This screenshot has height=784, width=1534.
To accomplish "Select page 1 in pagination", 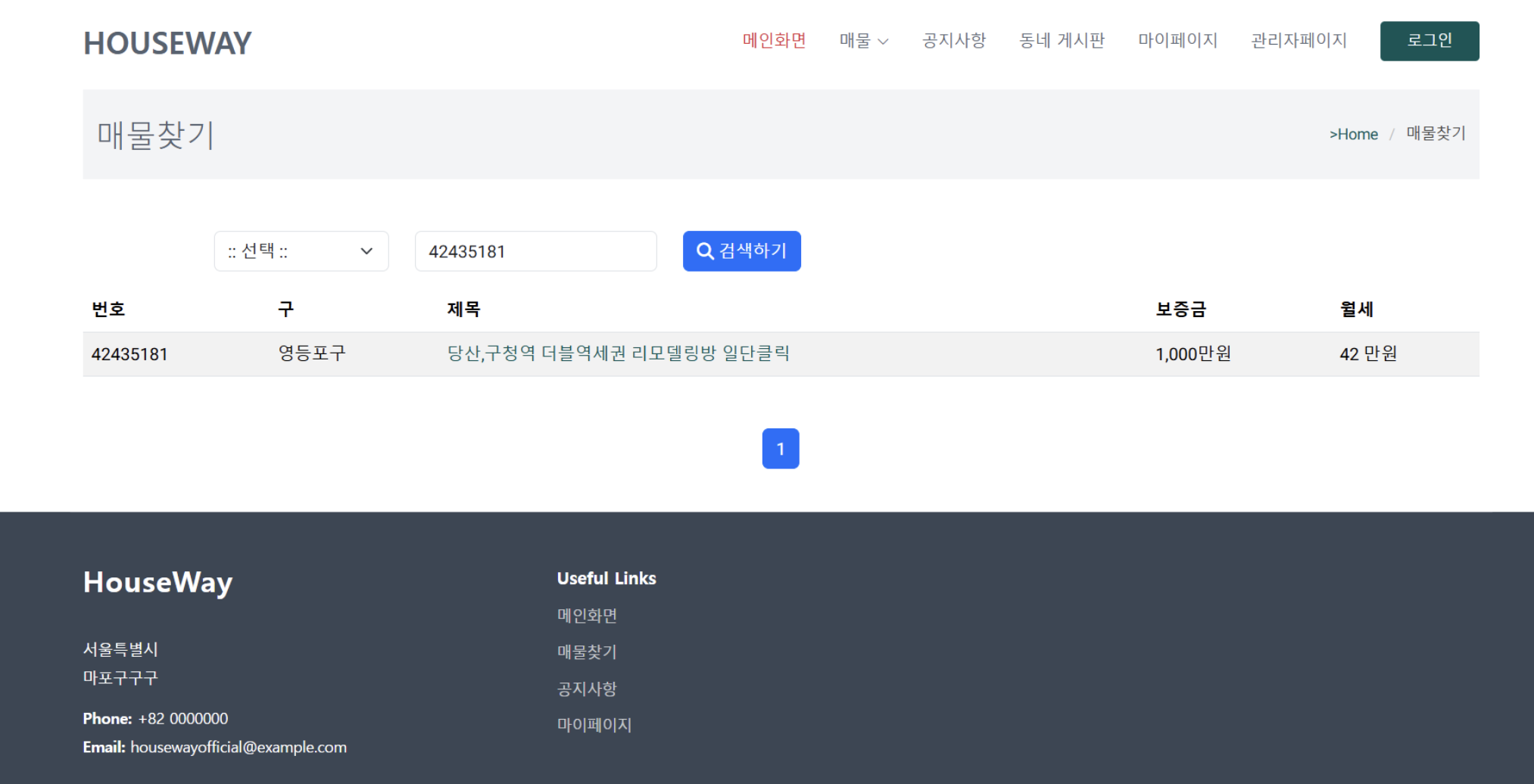I will tap(780, 448).
